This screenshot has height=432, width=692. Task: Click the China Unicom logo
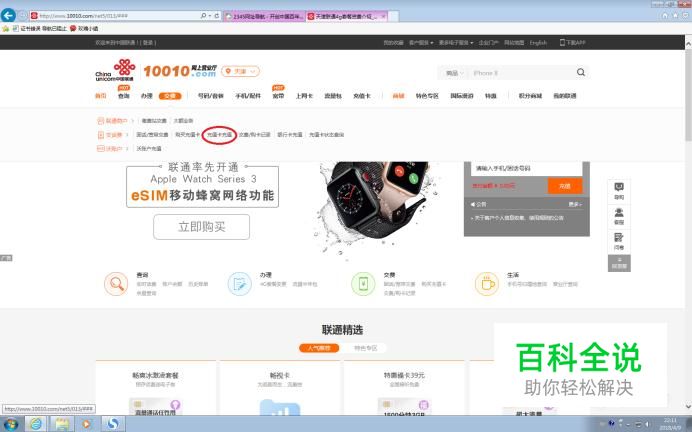click(115, 70)
